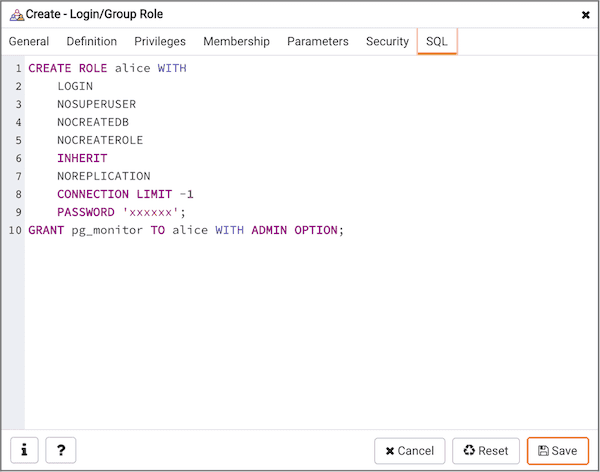Select the Membership tab
Viewport: 600px width, 472px height.
(236, 42)
